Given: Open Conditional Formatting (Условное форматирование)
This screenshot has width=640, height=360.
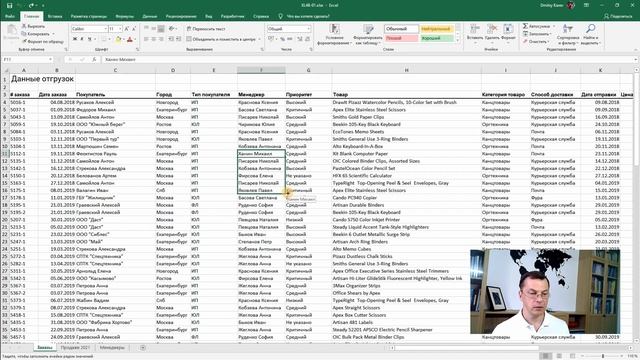Looking at the screenshot, I should 334,34.
